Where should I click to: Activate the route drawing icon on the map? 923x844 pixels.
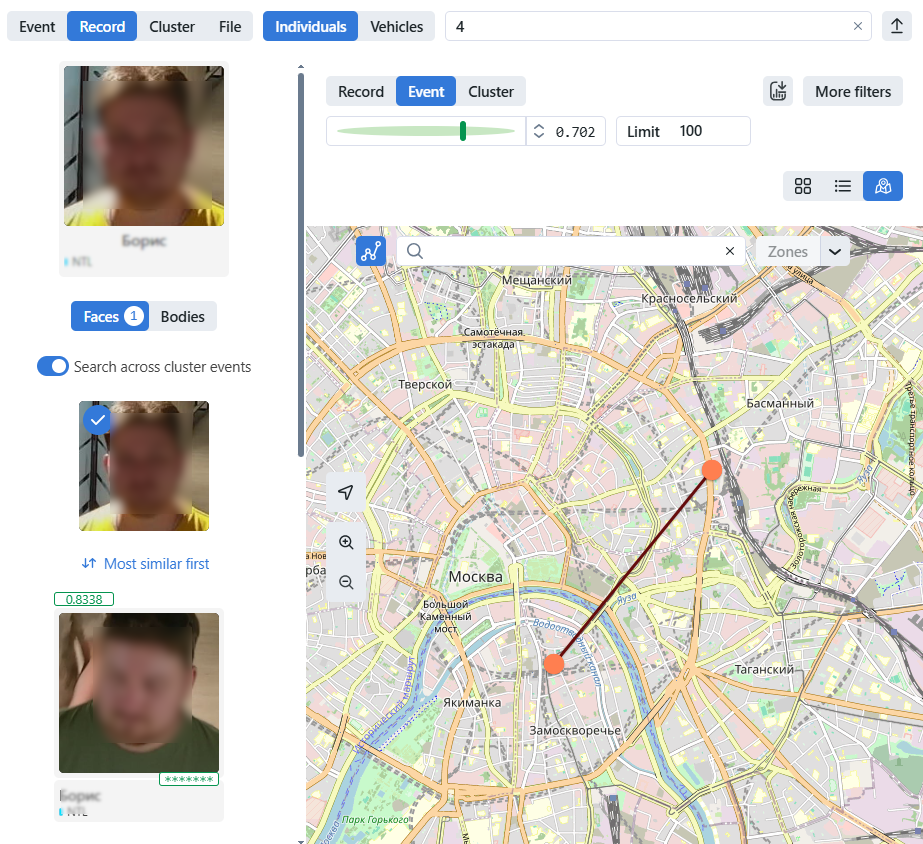(x=371, y=251)
